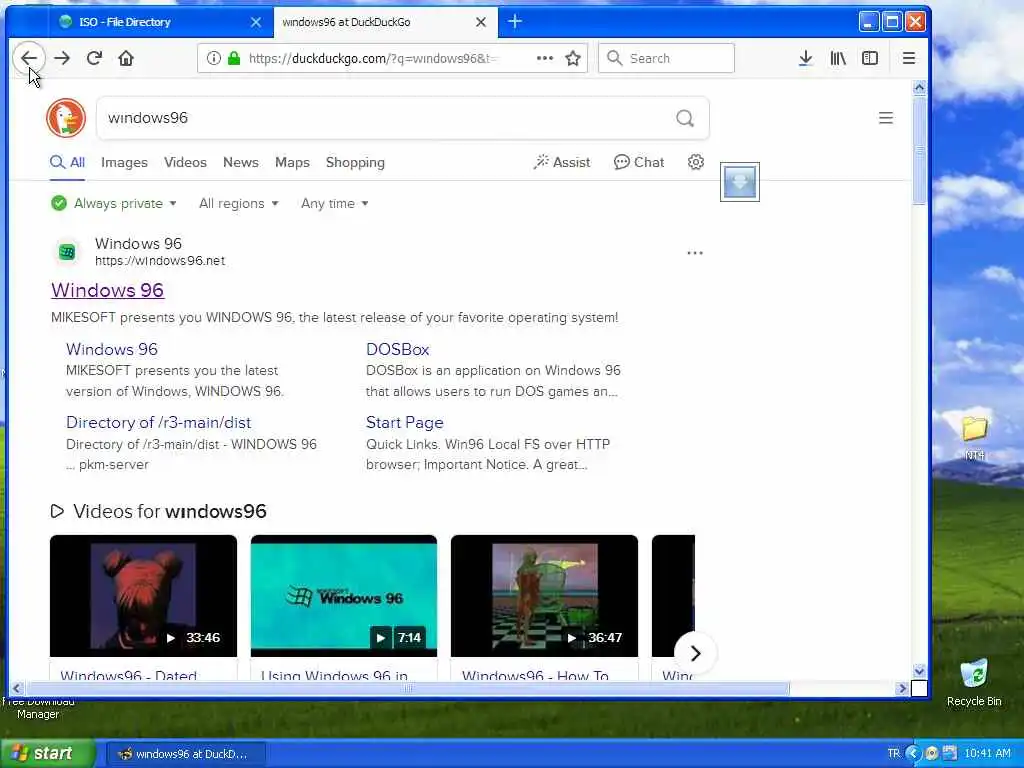This screenshot has width=1024, height=768.
Task: Show site information icon in address bar
Action: point(214,58)
